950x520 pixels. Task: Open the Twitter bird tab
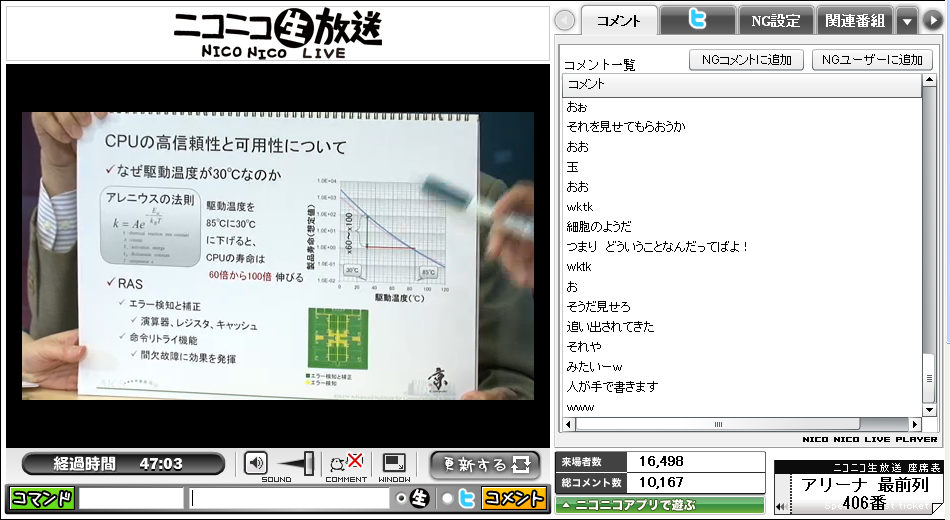click(697, 20)
